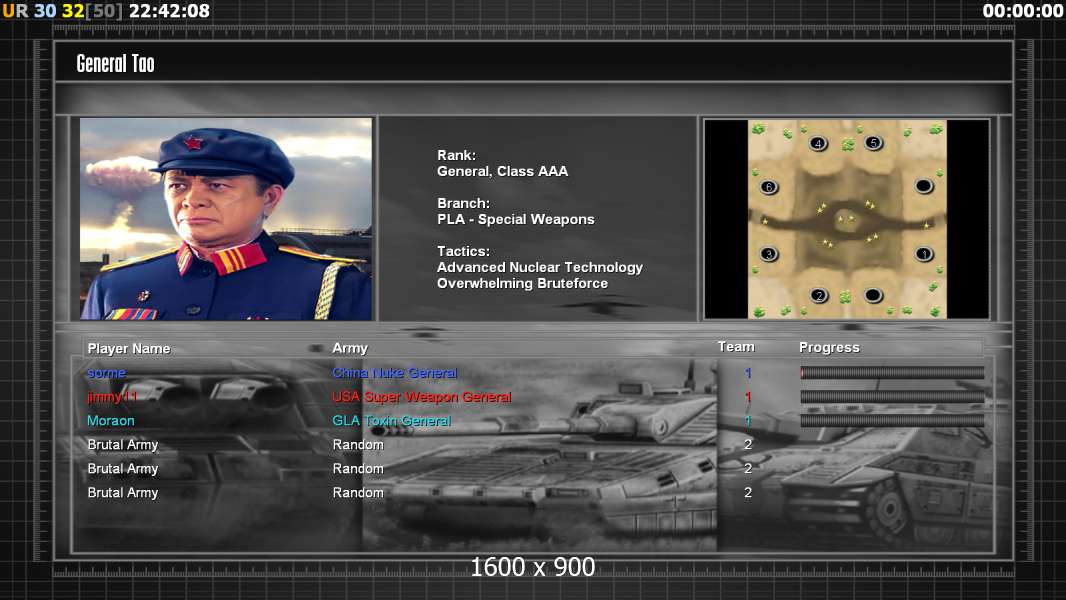Click the desert map preview image

pyautogui.click(x=847, y=219)
